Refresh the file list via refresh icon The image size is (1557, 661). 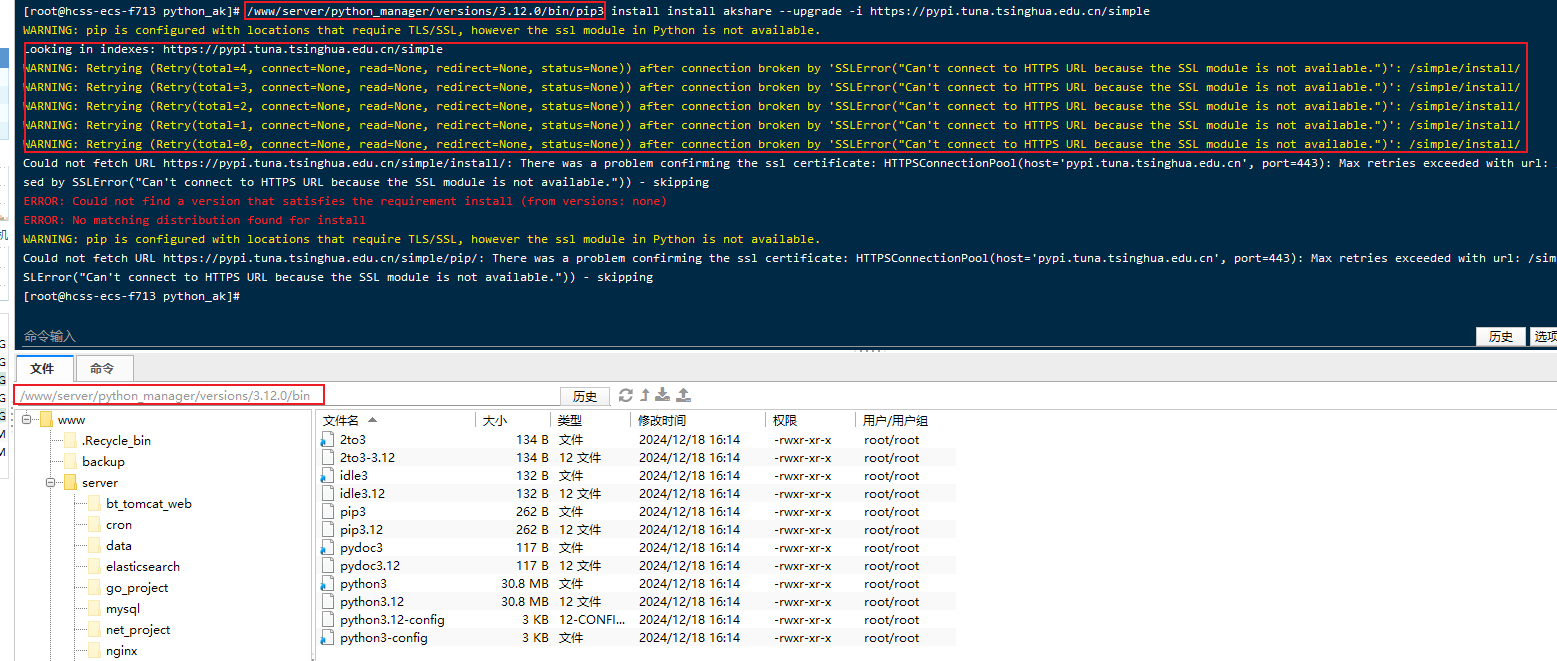[626, 395]
